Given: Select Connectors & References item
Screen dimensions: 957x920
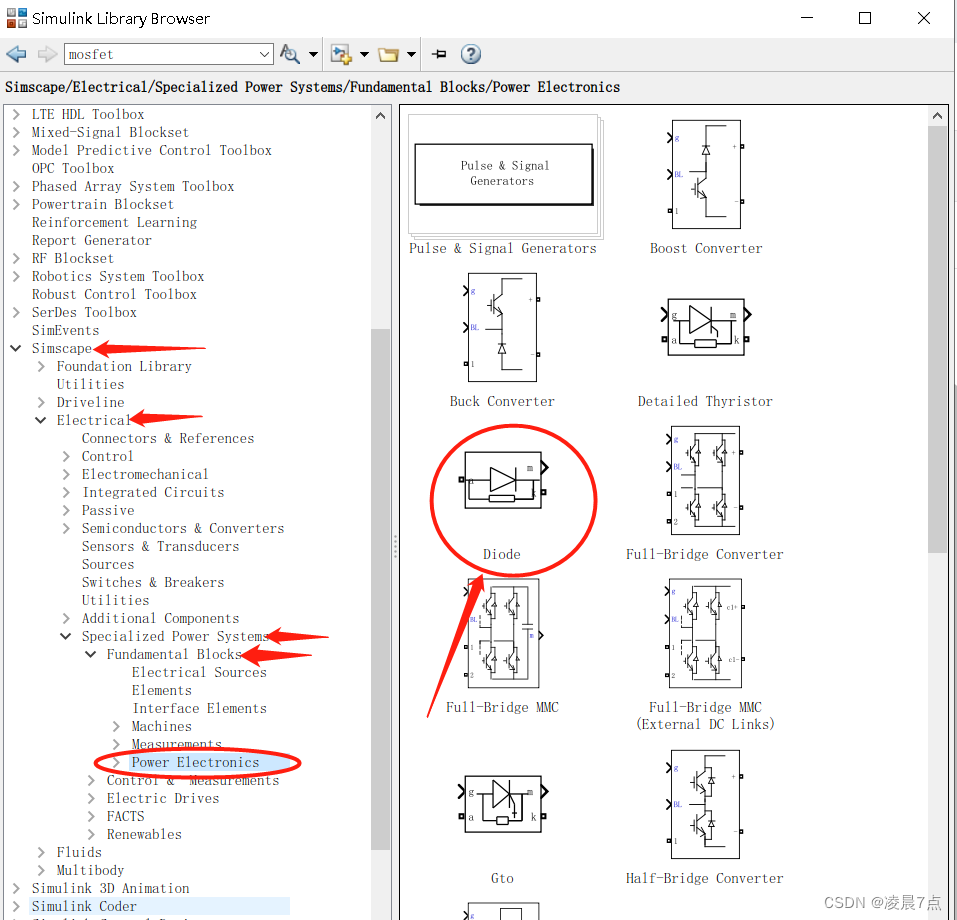Looking at the screenshot, I should (x=168, y=438).
